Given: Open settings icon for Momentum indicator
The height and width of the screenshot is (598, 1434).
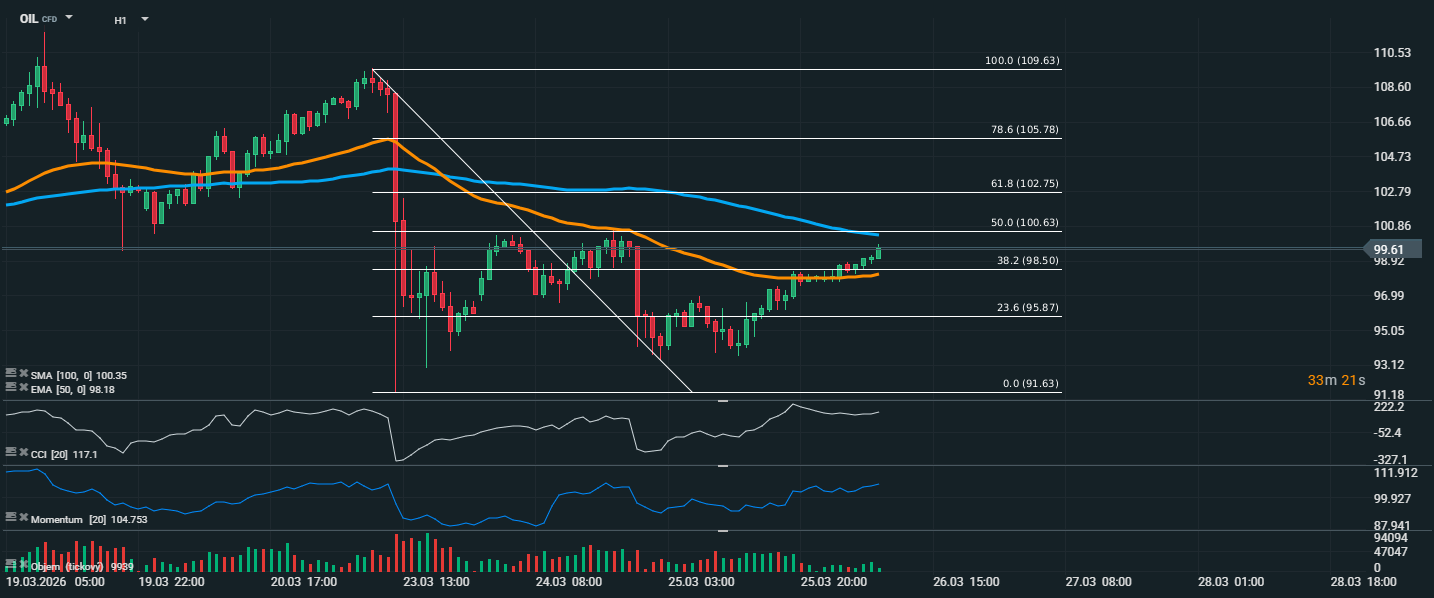Looking at the screenshot, I should [x=11, y=519].
